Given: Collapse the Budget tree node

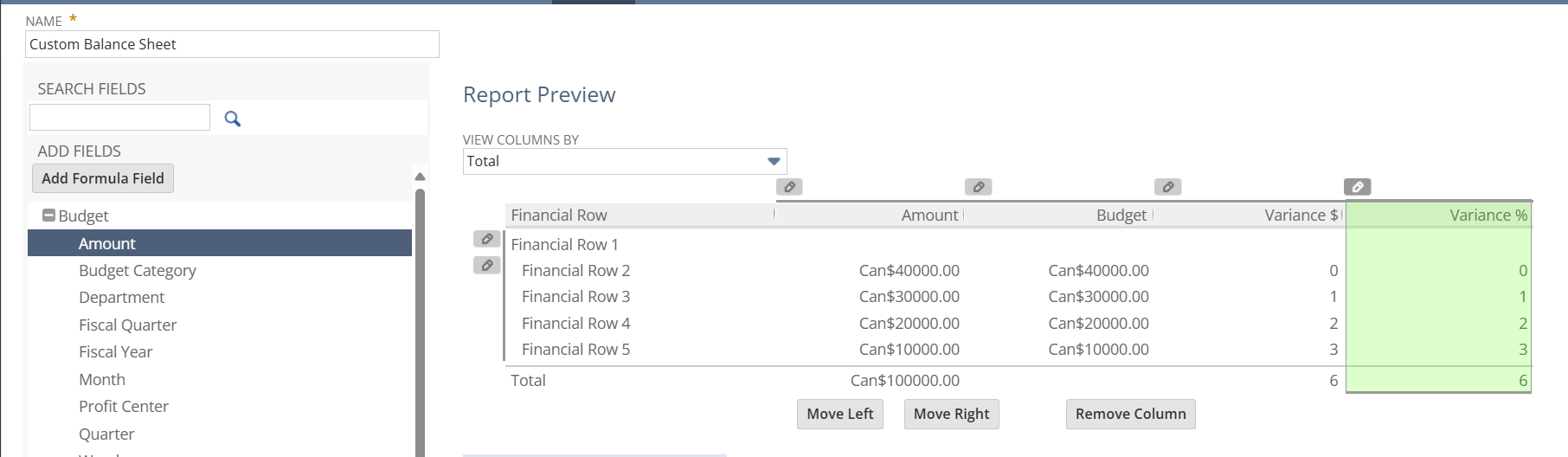Looking at the screenshot, I should 49,216.
